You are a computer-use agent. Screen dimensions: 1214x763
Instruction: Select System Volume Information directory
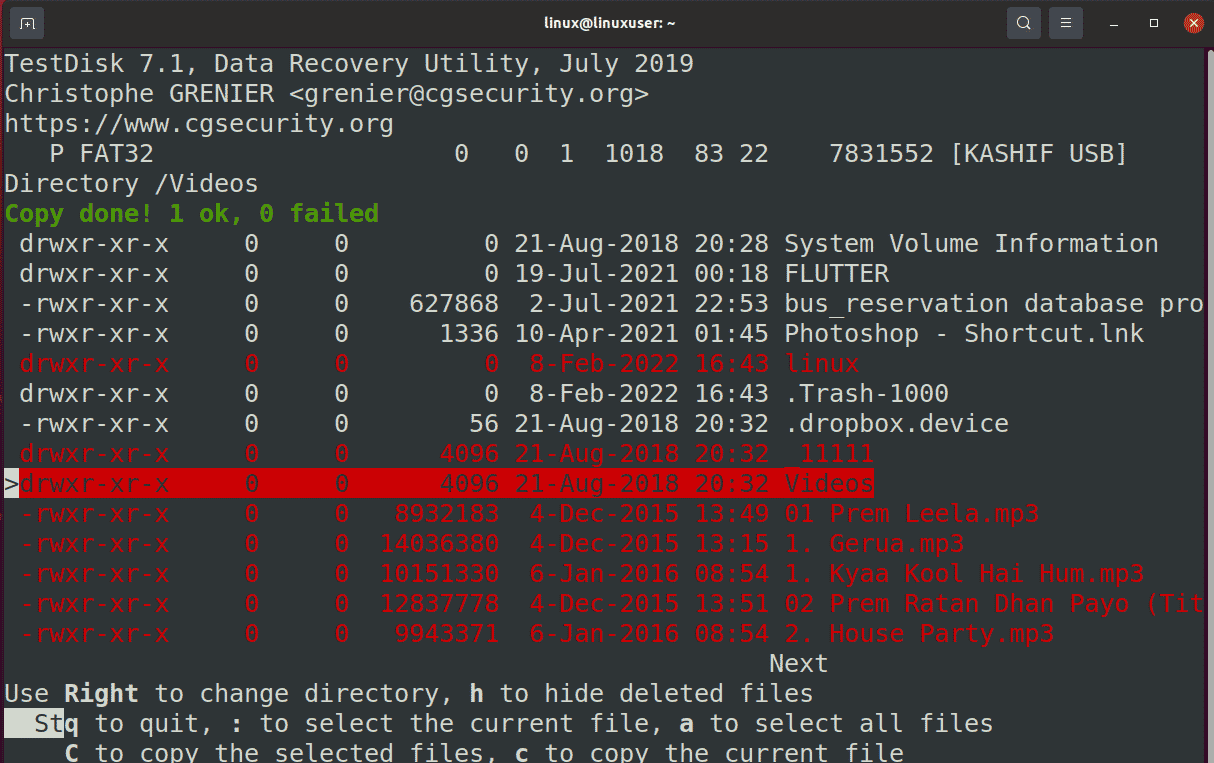point(971,244)
